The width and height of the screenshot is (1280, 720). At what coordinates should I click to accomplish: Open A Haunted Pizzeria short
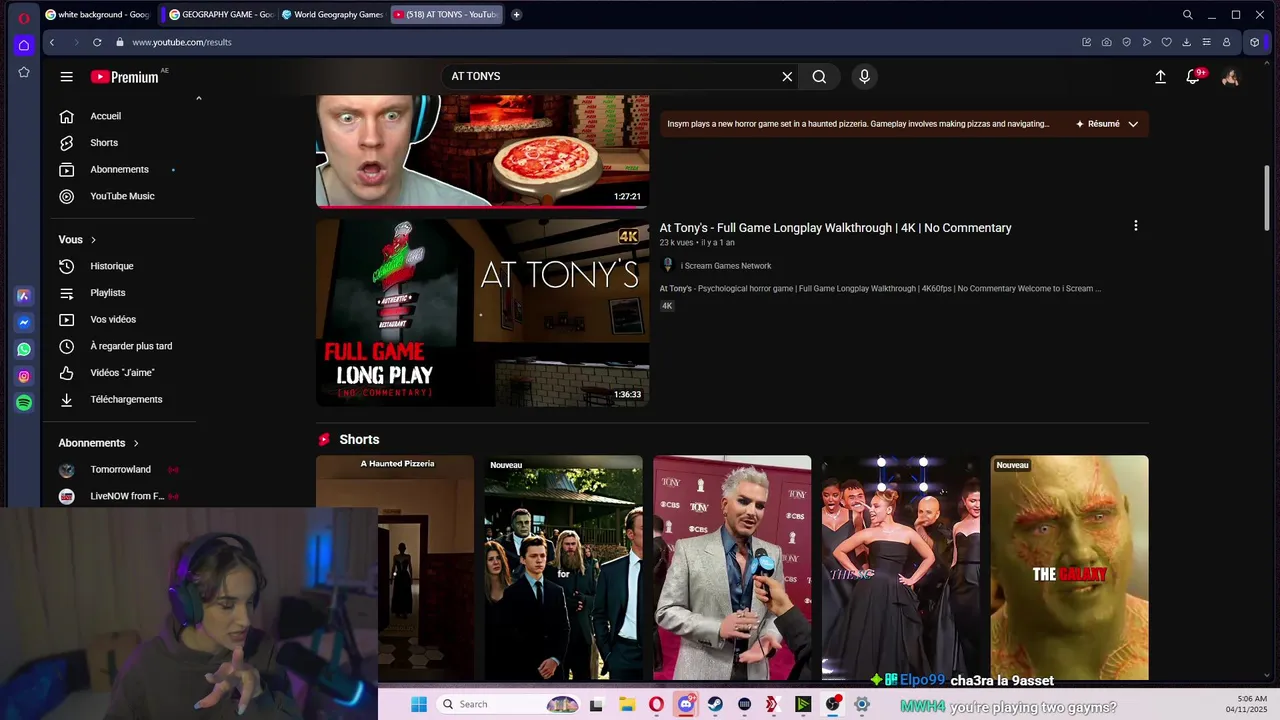tap(395, 568)
